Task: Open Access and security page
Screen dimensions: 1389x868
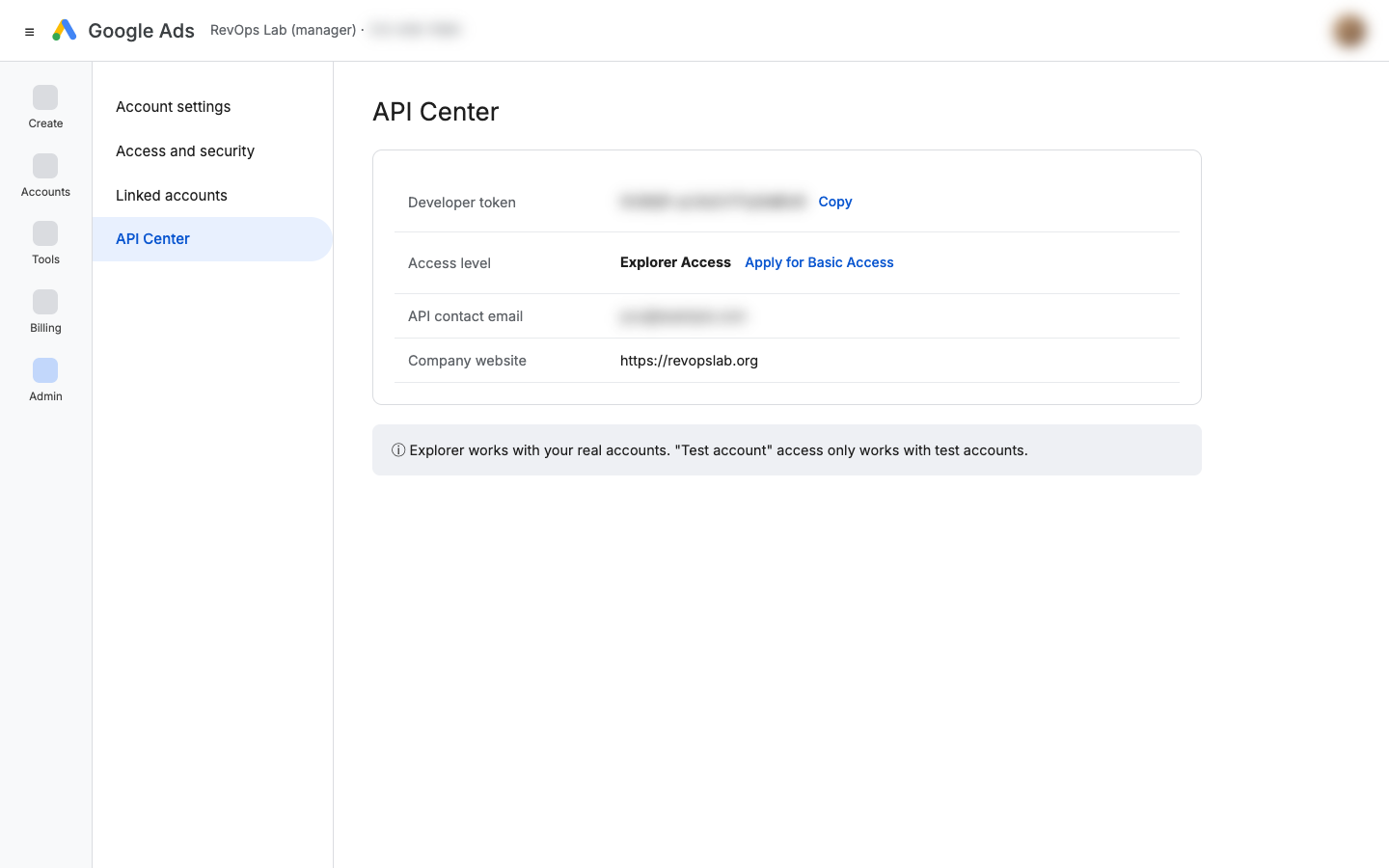Action: tap(185, 151)
